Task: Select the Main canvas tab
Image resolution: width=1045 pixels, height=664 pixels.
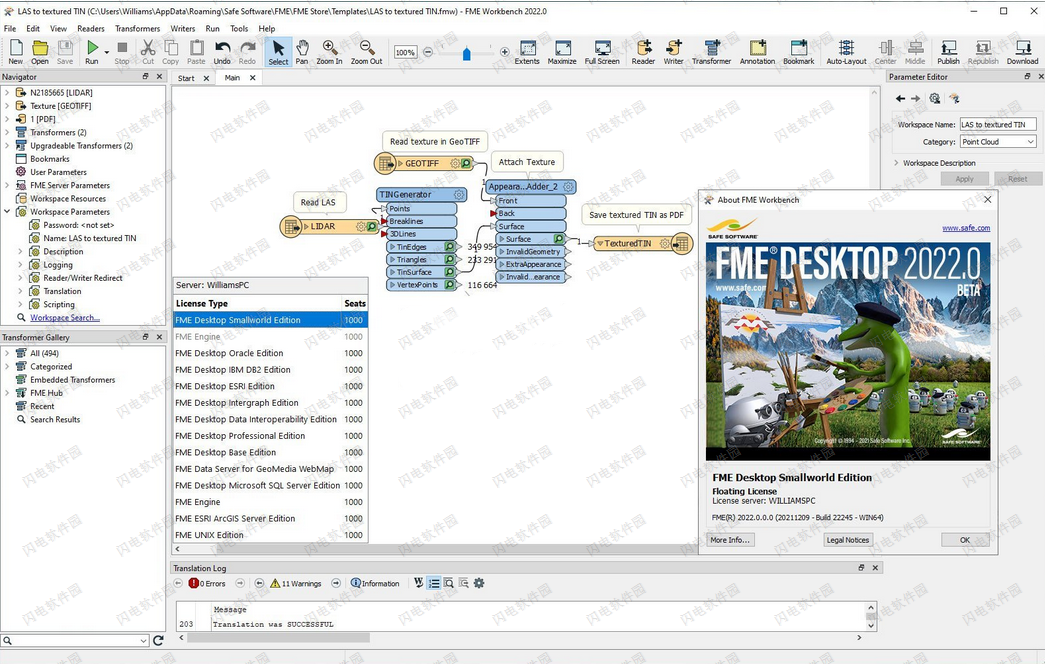Action: click(232, 78)
